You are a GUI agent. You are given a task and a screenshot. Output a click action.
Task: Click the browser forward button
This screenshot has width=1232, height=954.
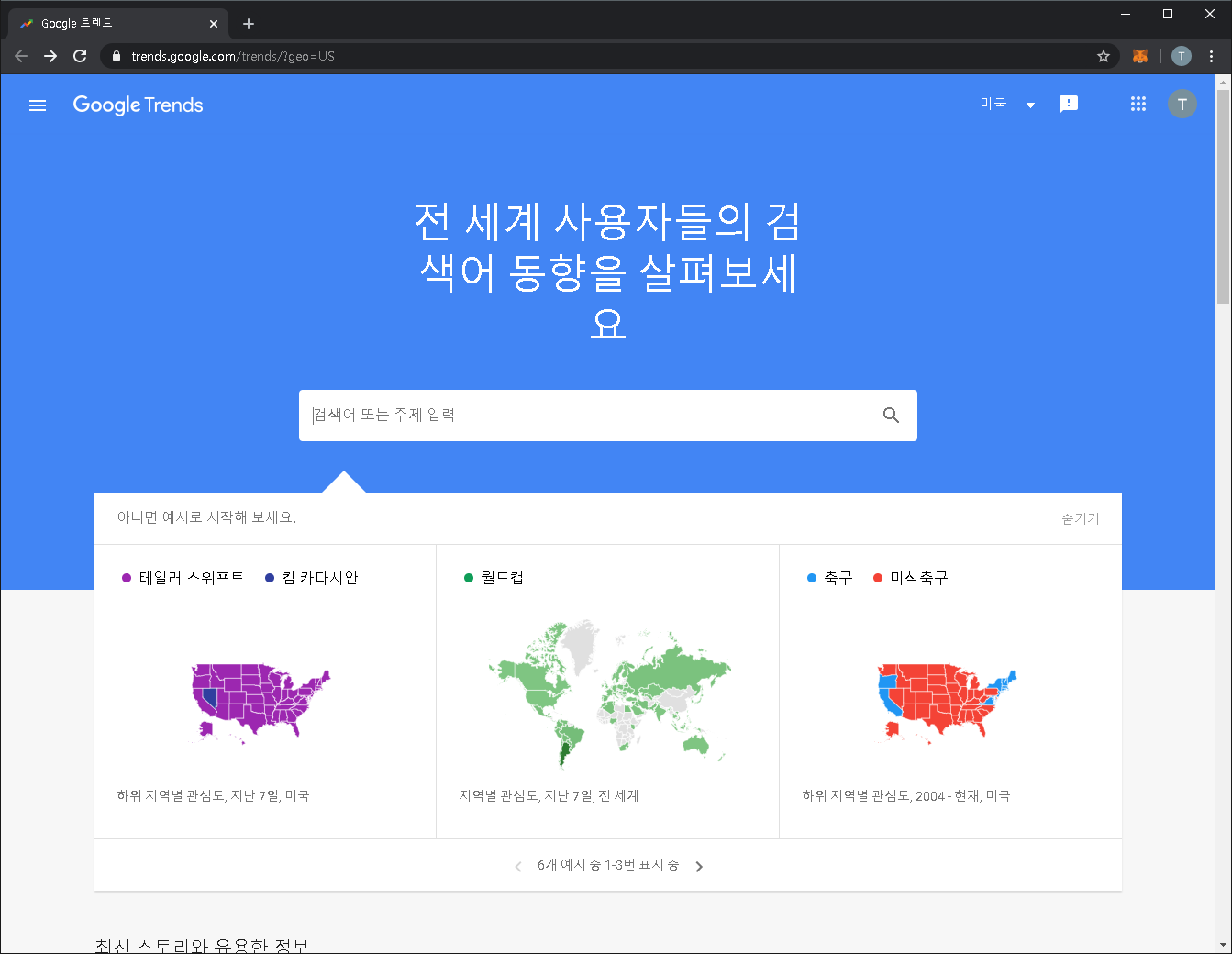50,56
